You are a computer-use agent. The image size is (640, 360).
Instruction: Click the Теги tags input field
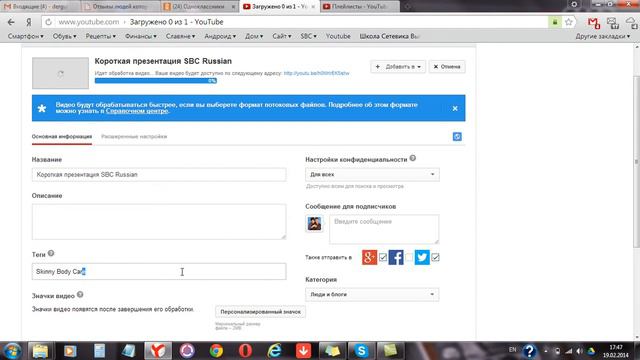click(x=159, y=271)
